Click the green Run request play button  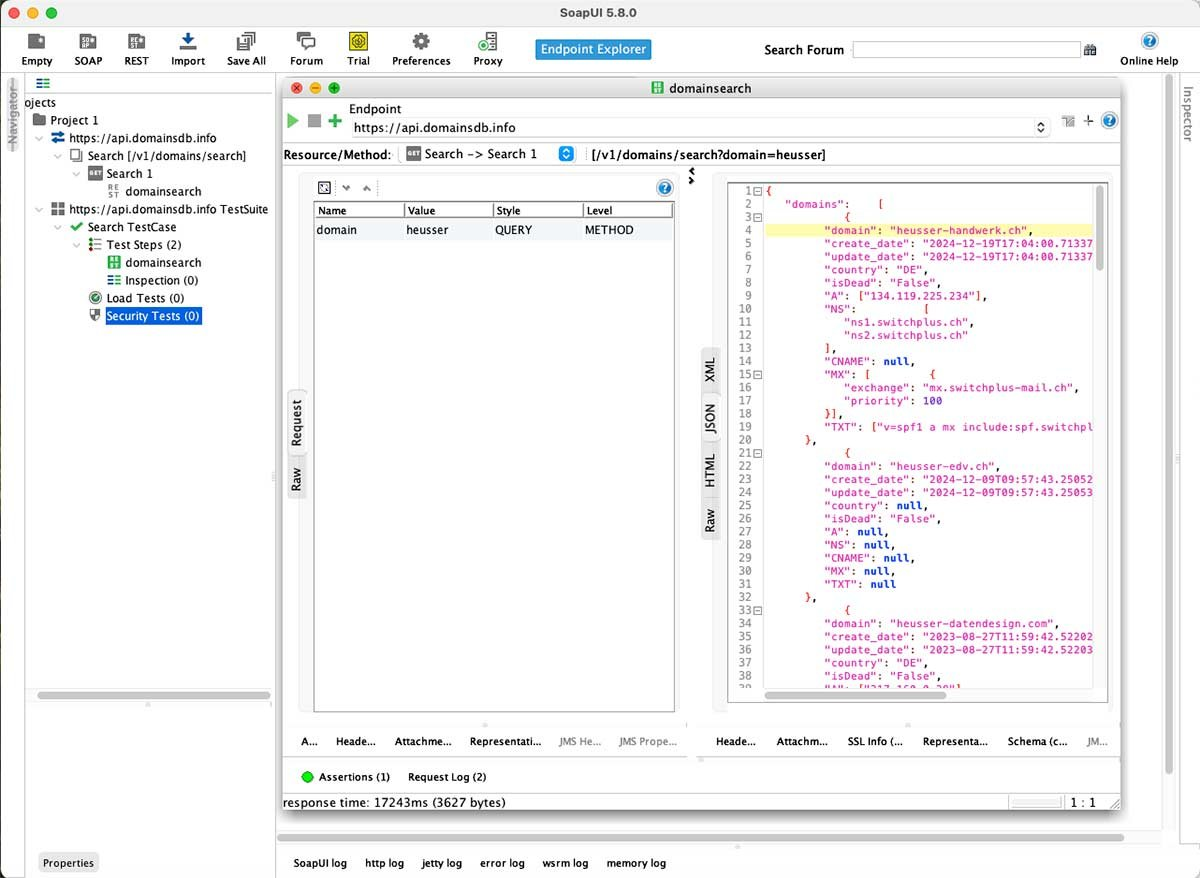click(x=293, y=121)
